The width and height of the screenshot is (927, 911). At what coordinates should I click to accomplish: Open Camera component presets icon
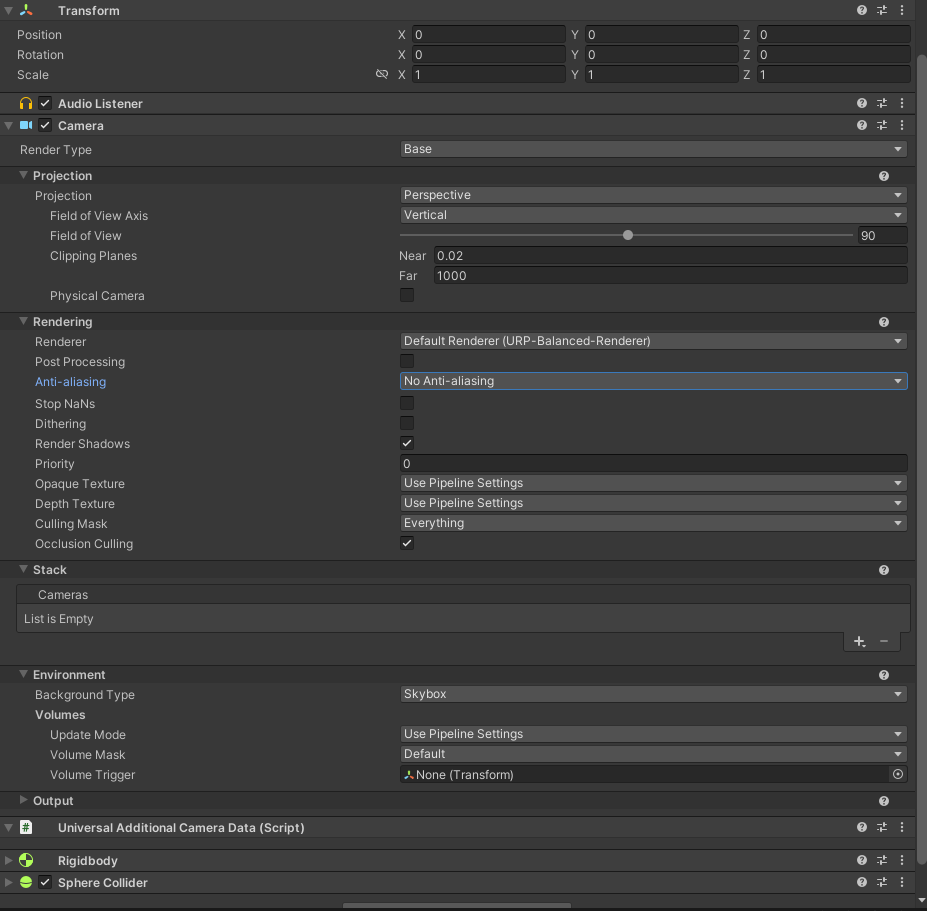882,125
